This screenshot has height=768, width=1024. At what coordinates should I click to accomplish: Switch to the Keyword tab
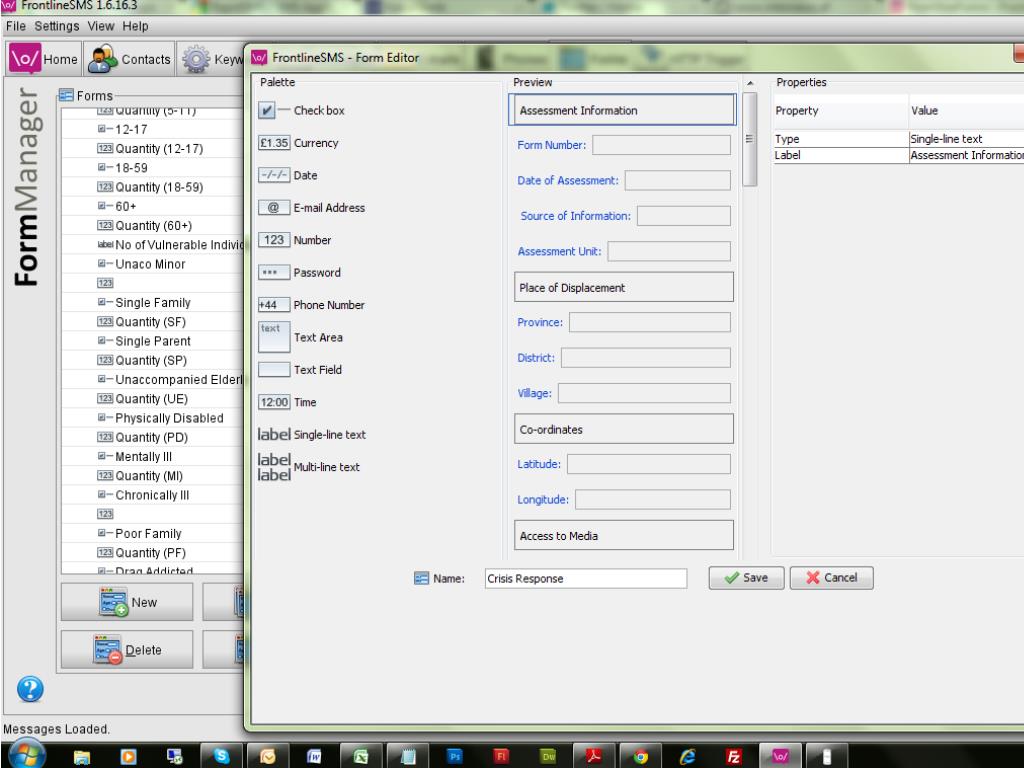click(x=212, y=59)
